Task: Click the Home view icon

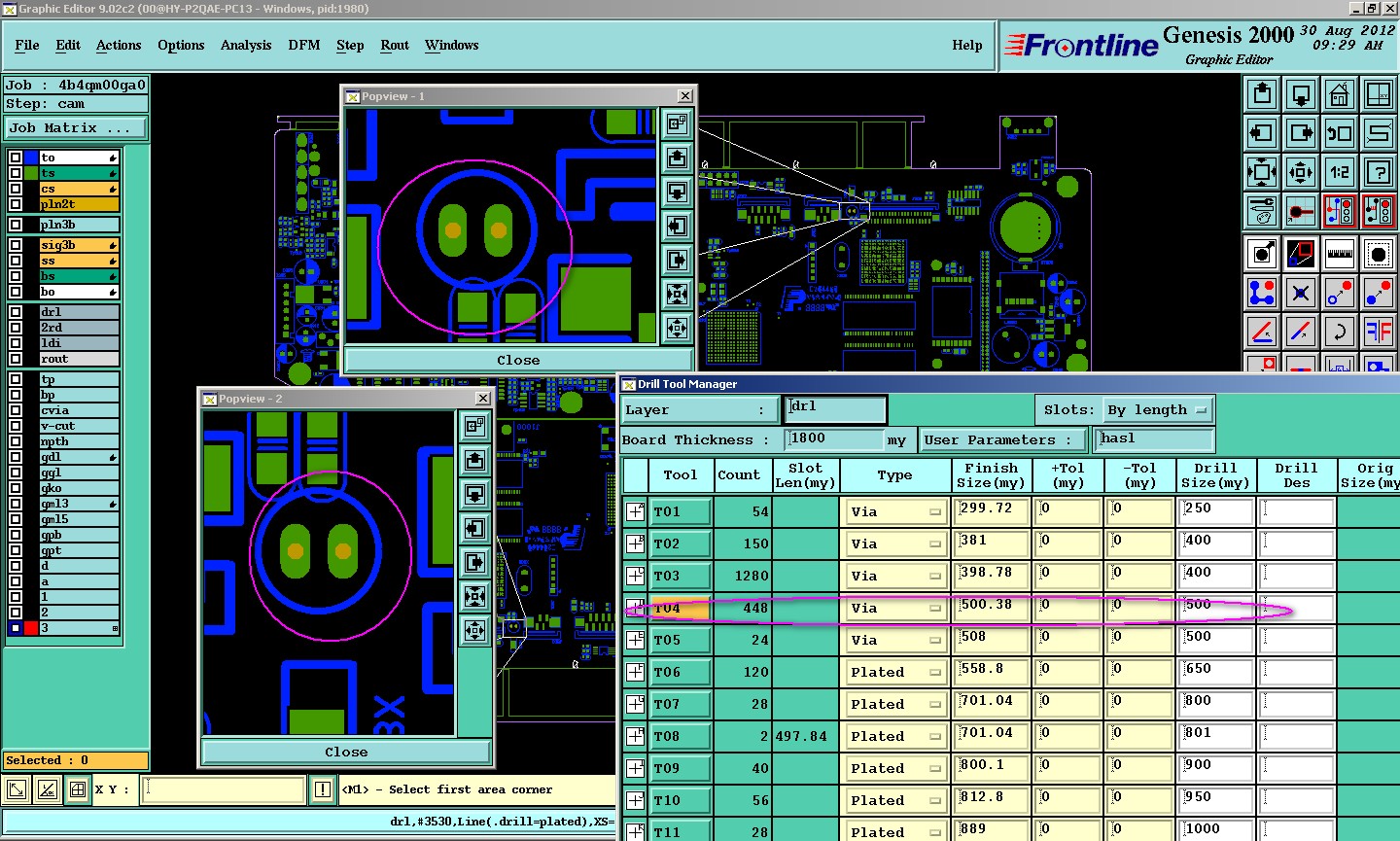Action: click(x=1339, y=94)
